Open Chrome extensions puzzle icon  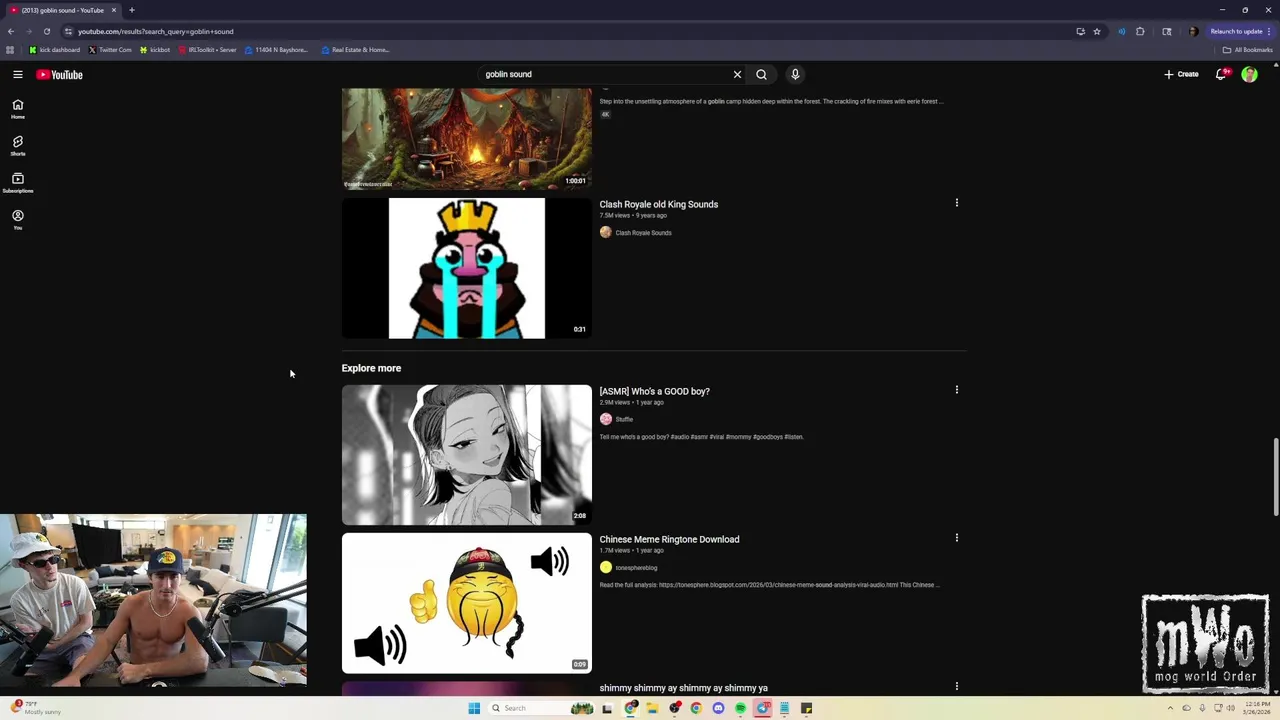1140,31
